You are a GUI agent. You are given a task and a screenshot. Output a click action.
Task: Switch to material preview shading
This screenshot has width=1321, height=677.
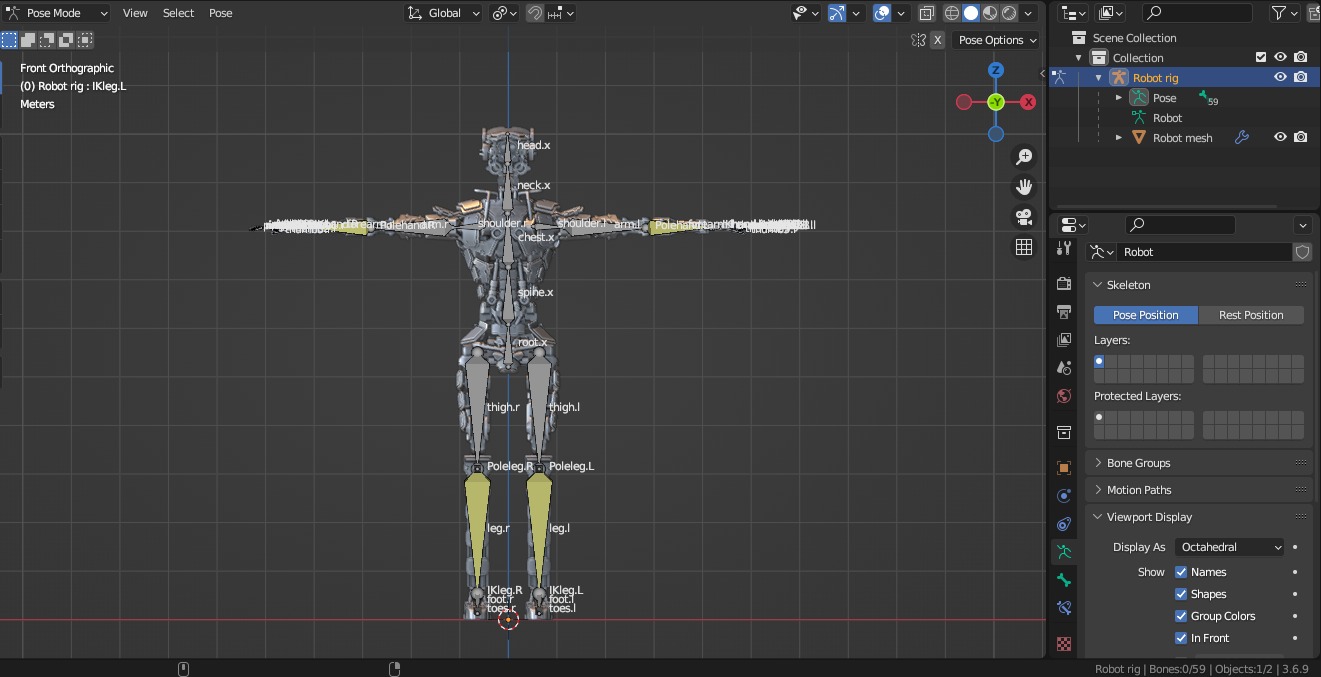(x=990, y=13)
